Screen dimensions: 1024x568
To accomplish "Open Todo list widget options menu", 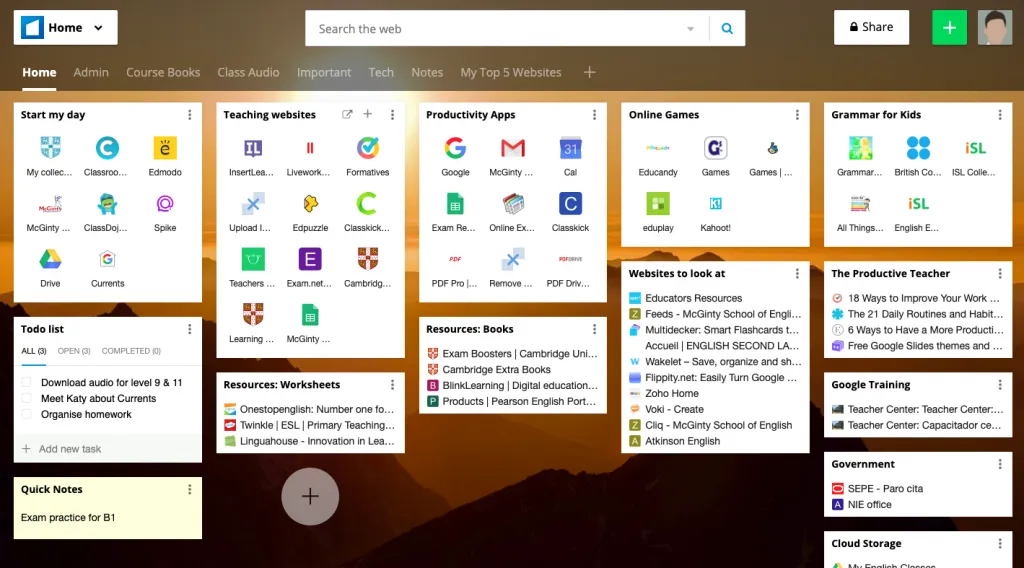I will pyautogui.click(x=189, y=329).
